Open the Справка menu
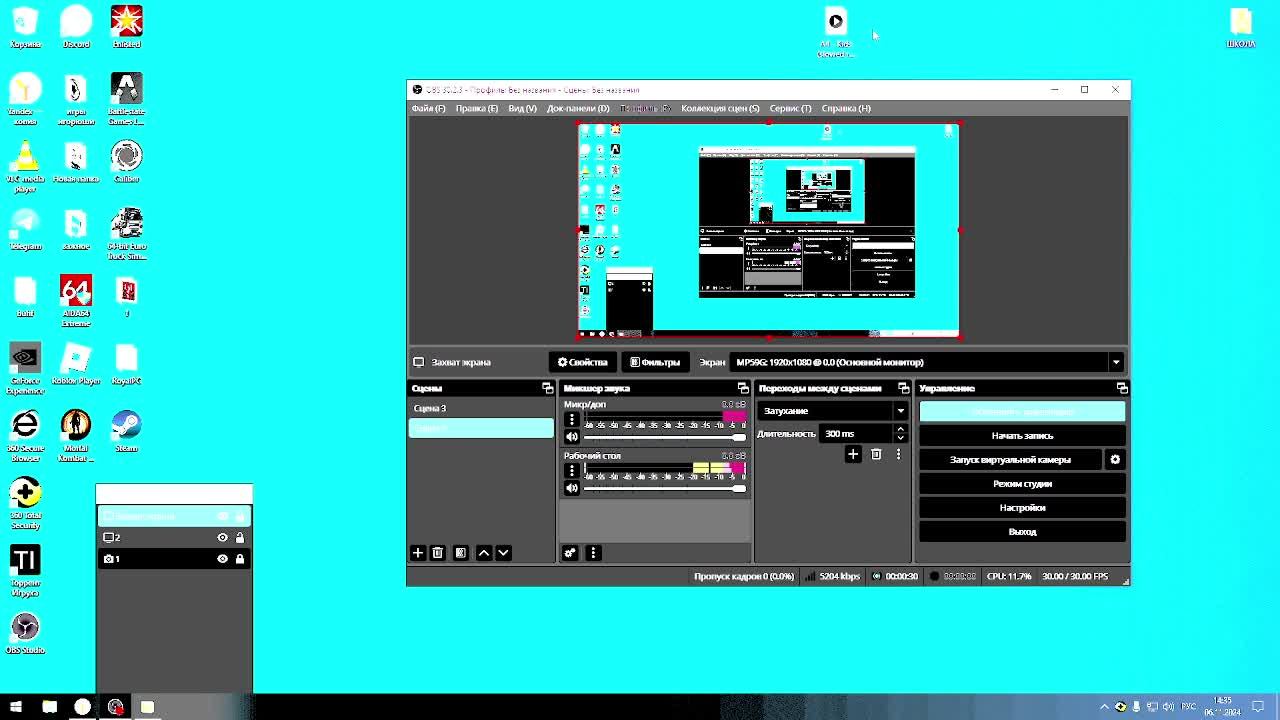This screenshot has height=720, width=1280. (x=846, y=108)
